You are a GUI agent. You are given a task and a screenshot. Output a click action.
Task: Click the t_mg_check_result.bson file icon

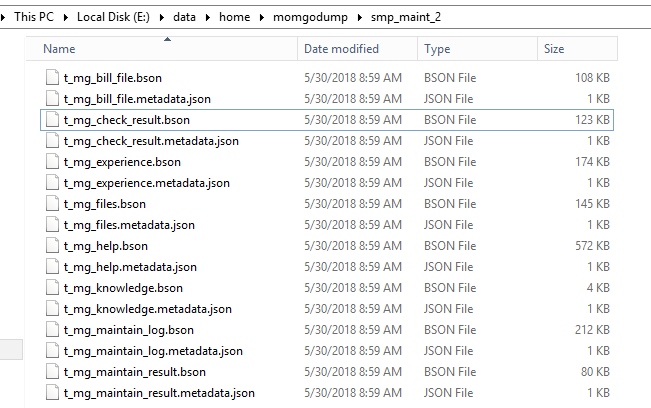[x=52, y=120]
